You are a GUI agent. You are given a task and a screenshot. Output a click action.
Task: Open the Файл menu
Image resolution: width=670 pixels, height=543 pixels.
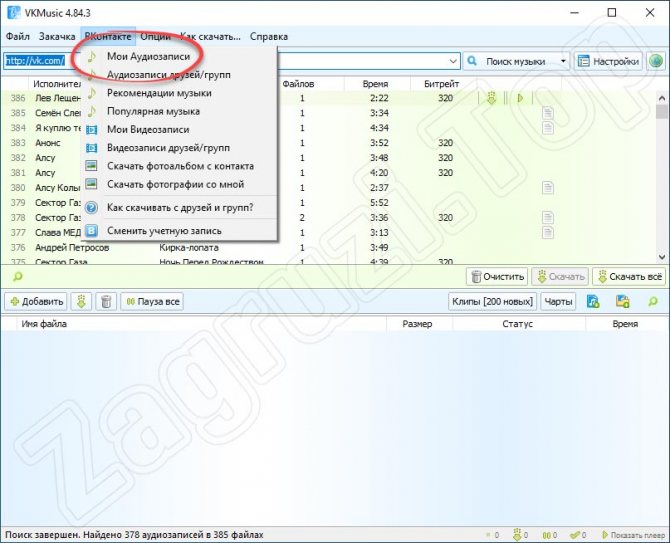coord(18,37)
